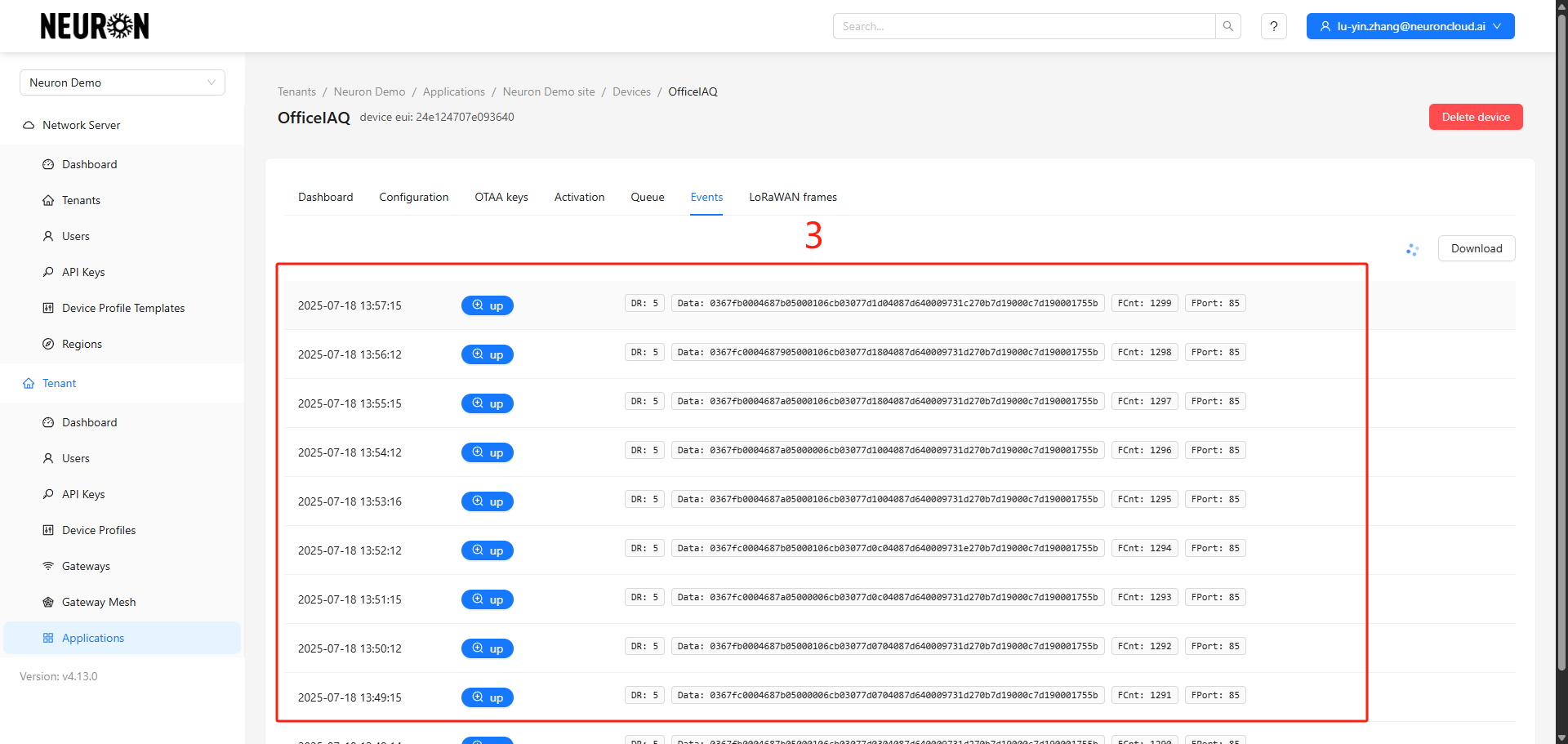The height and width of the screenshot is (744, 1568).
Task: Click the Device Profiles icon
Action: pos(48,530)
